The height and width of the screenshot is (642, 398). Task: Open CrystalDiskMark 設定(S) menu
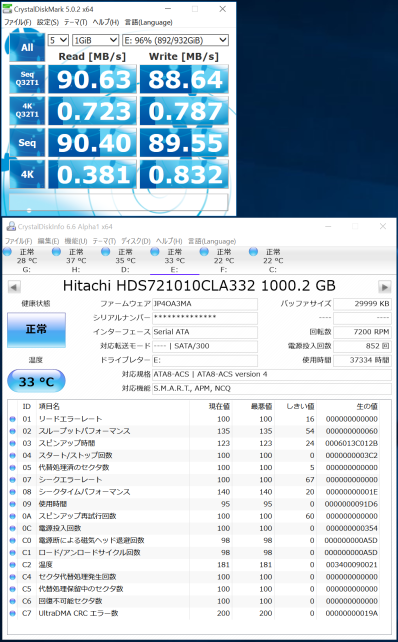click(x=47, y=22)
